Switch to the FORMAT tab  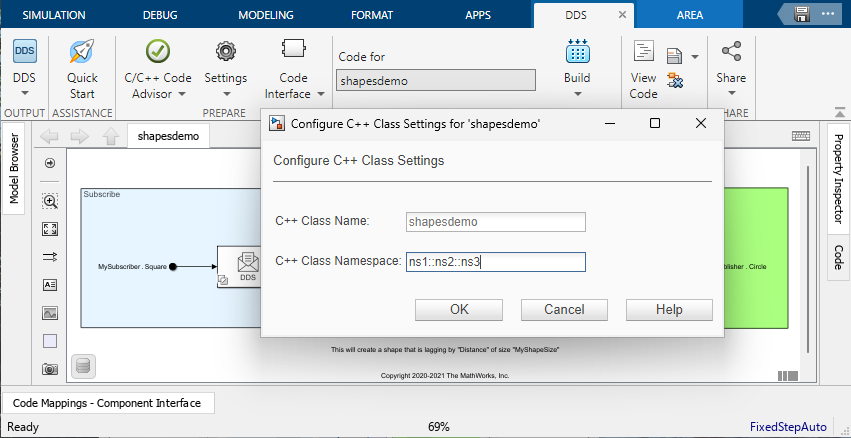point(372,15)
